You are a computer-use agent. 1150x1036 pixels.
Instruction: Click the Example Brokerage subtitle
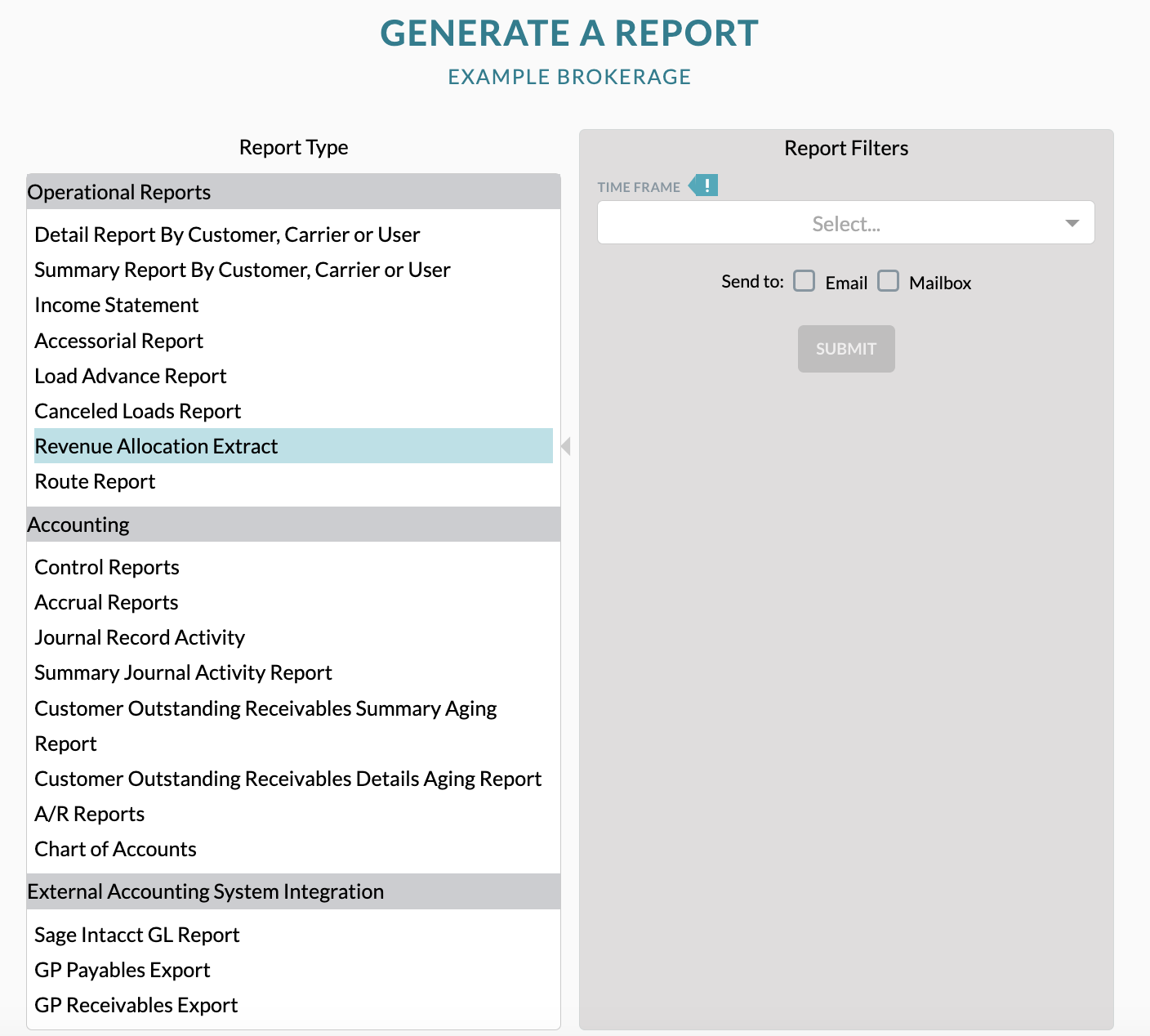click(569, 77)
